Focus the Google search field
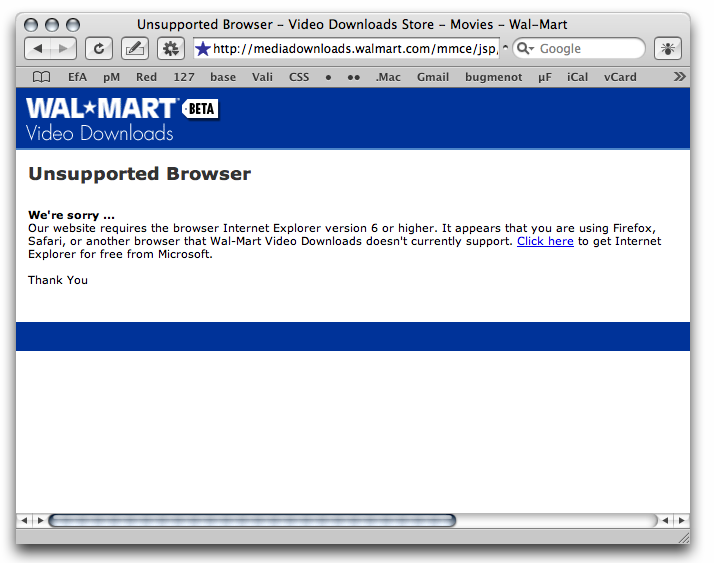The width and height of the screenshot is (714, 563). [x=579, y=48]
